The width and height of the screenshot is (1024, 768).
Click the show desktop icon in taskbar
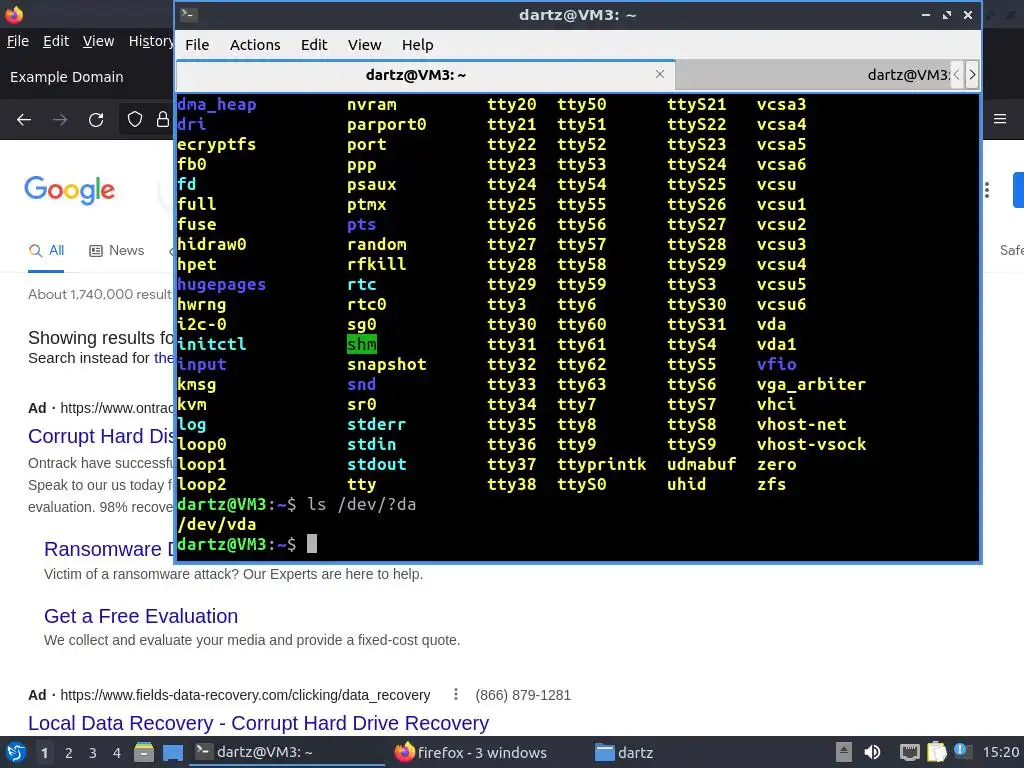click(x=173, y=752)
